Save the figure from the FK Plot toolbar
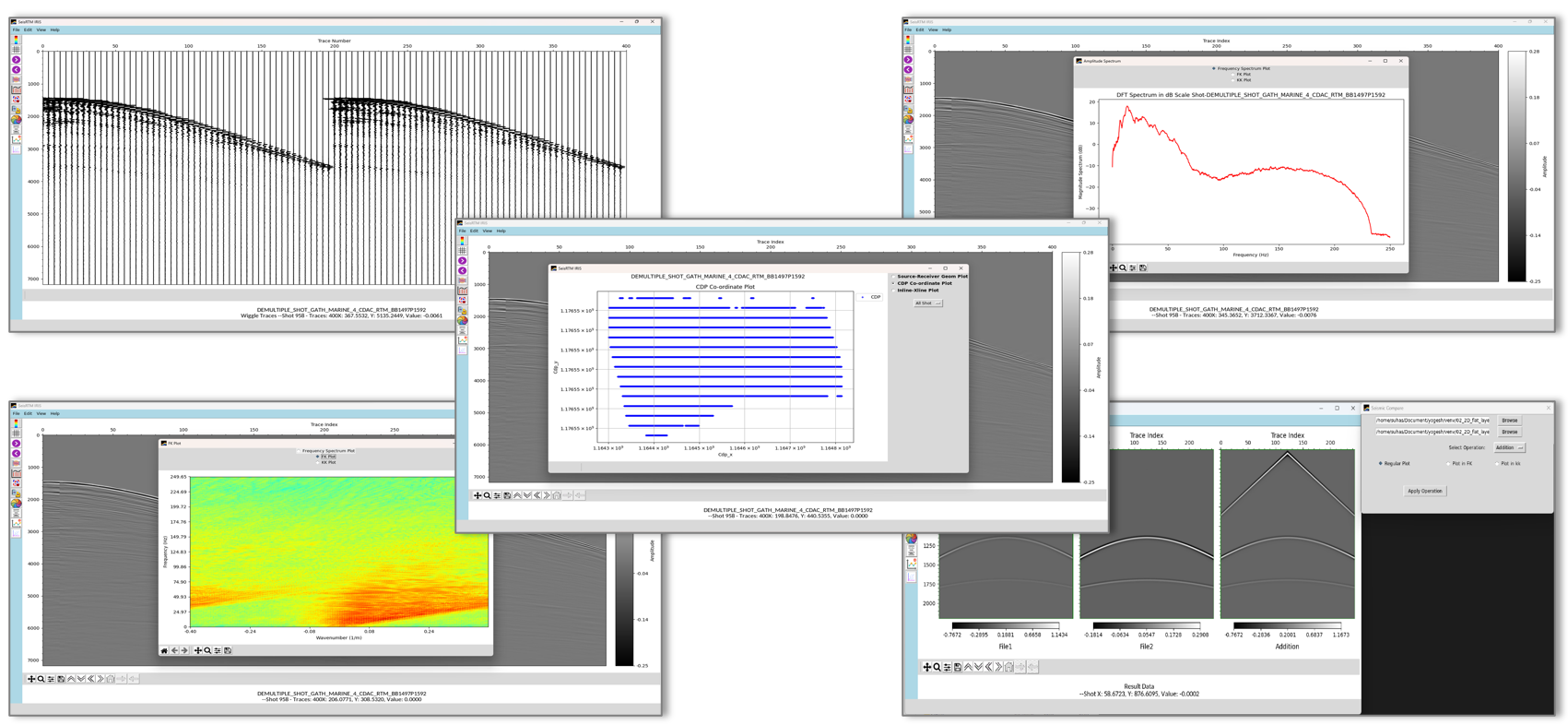 pyautogui.click(x=228, y=650)
